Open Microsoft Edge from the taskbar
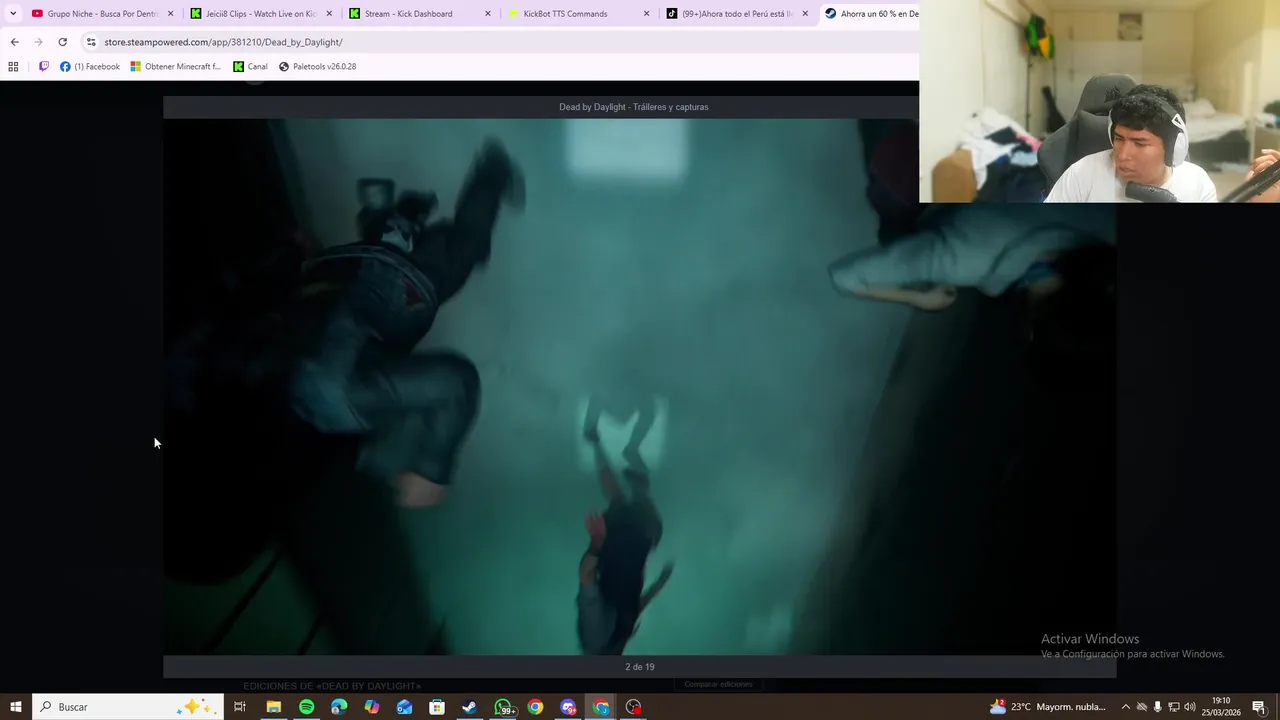The width and height of the screenshot is (1280, 720). [x=339, y=707]
